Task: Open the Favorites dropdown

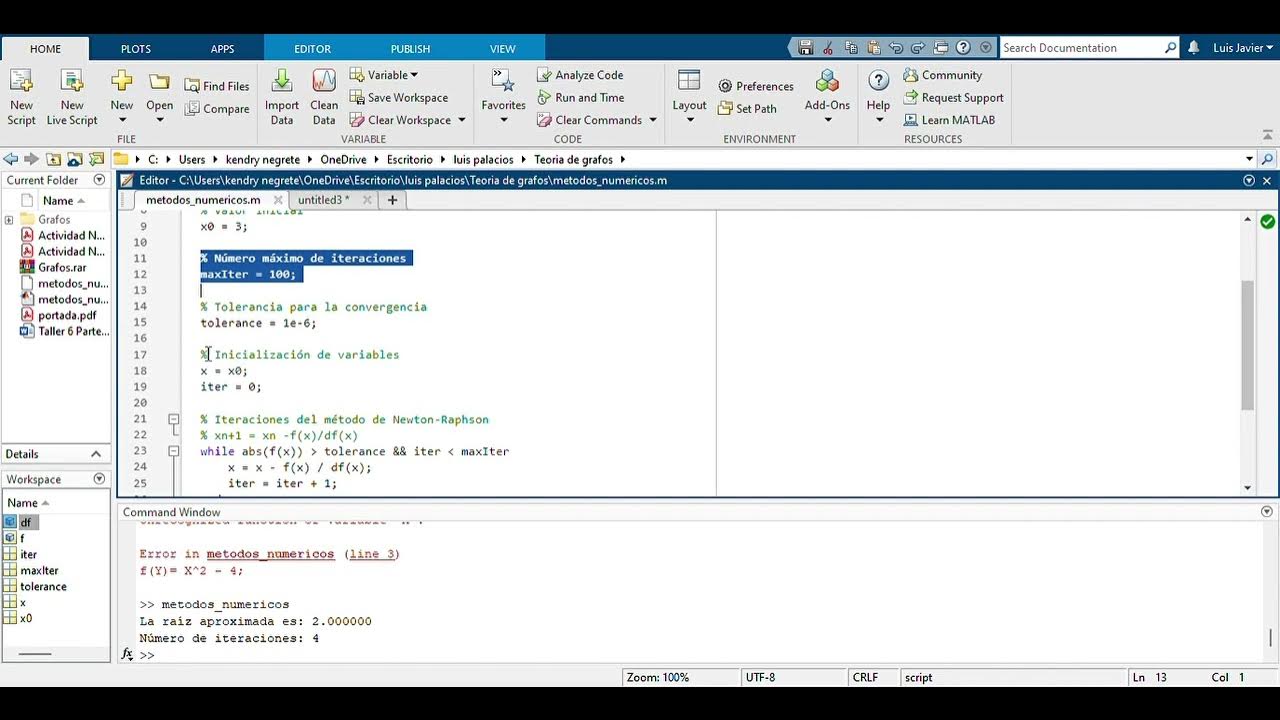Action: tap(503, 120)
